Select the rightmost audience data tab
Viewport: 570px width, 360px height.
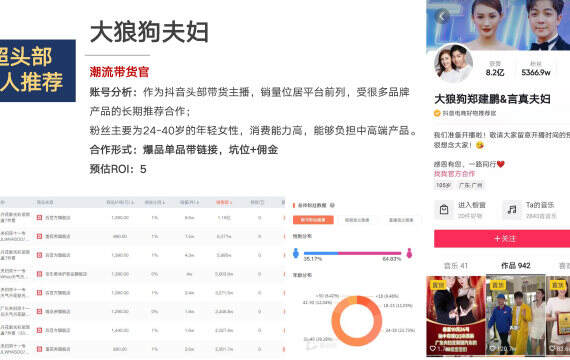[x=401, y=220]
